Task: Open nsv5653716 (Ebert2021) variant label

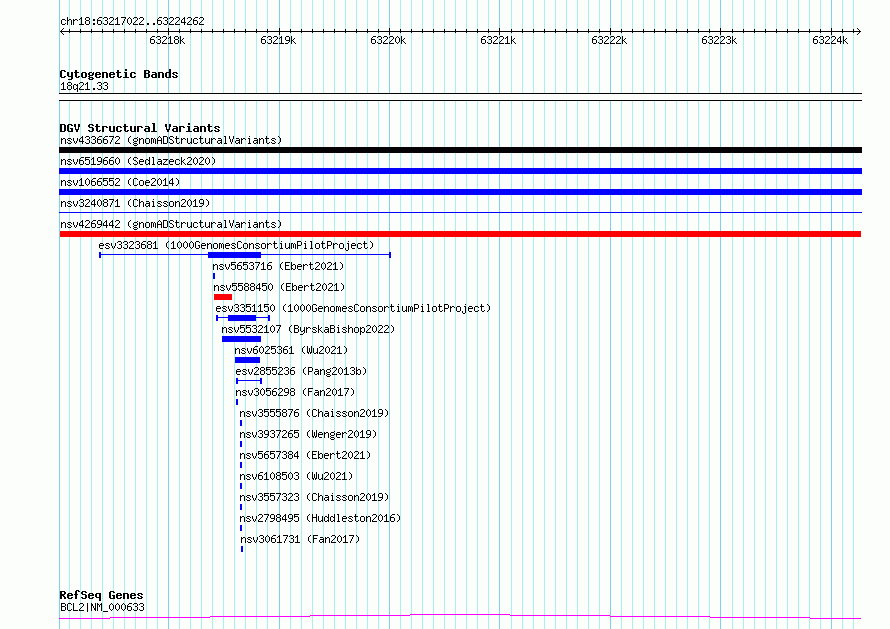Action: pyautogui.click(x=278, y=266)
